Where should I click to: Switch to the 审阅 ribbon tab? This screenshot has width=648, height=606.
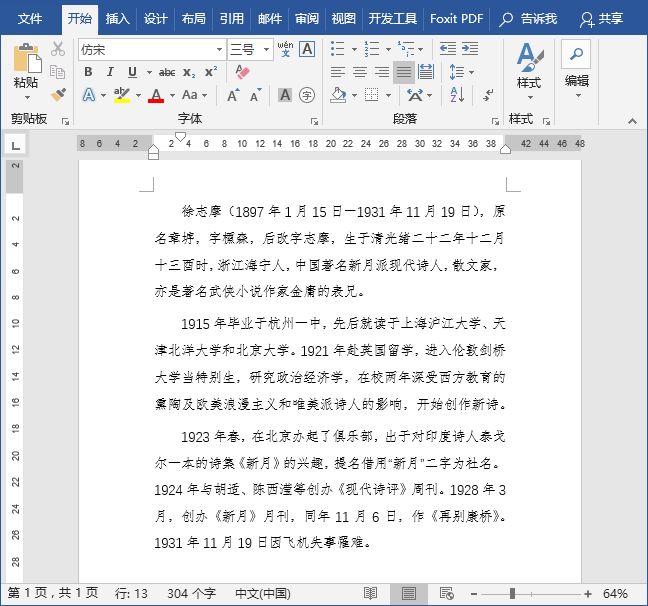(x=307, y=18)
